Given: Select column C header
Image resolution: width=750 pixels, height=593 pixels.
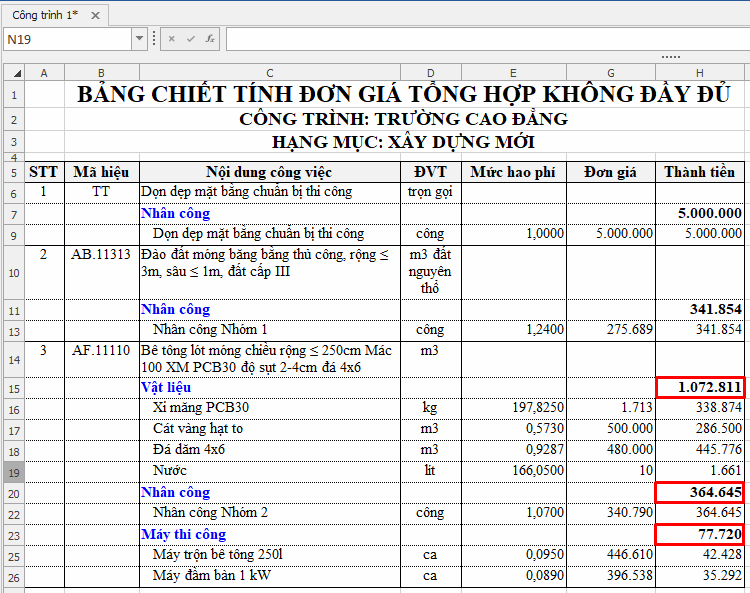Looking at the screenshot, I should point(270,73).
